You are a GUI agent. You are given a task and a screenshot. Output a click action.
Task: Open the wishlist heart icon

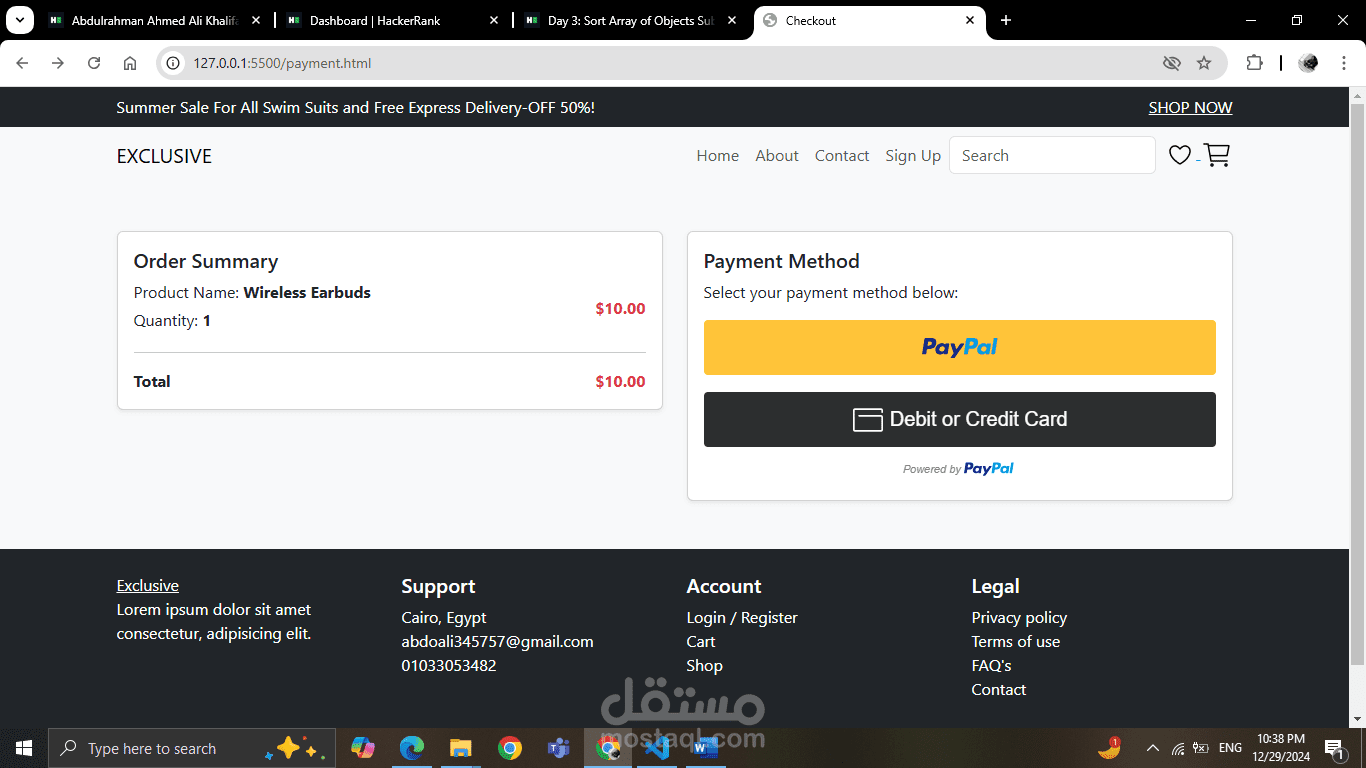1180,155
